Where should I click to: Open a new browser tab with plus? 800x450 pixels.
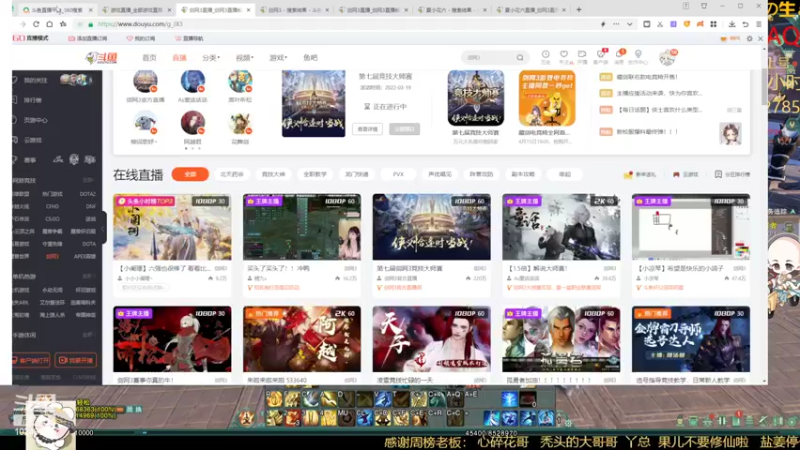tap(579, 9)
